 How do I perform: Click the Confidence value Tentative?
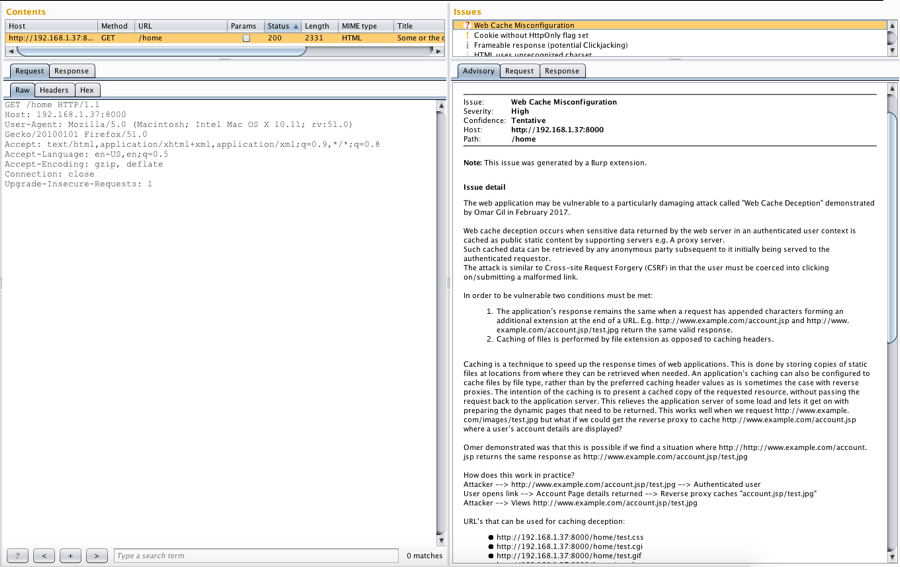528,121
